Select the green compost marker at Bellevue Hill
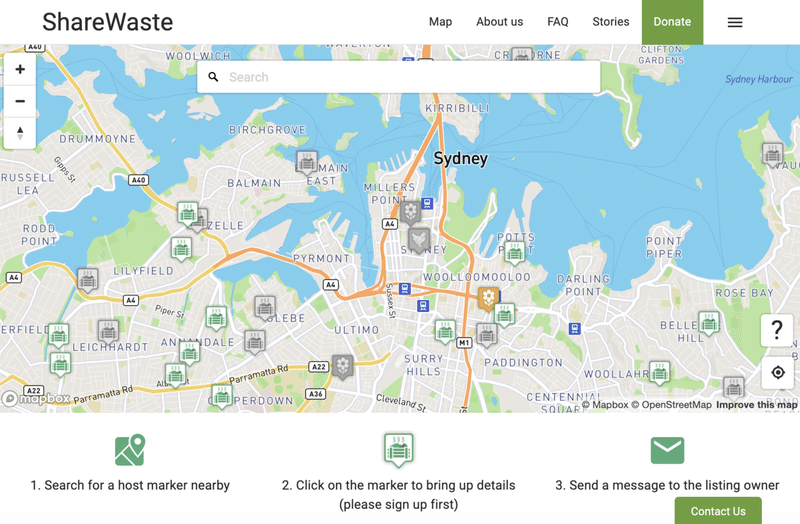The image size is (800, 524). click(709, 323)
